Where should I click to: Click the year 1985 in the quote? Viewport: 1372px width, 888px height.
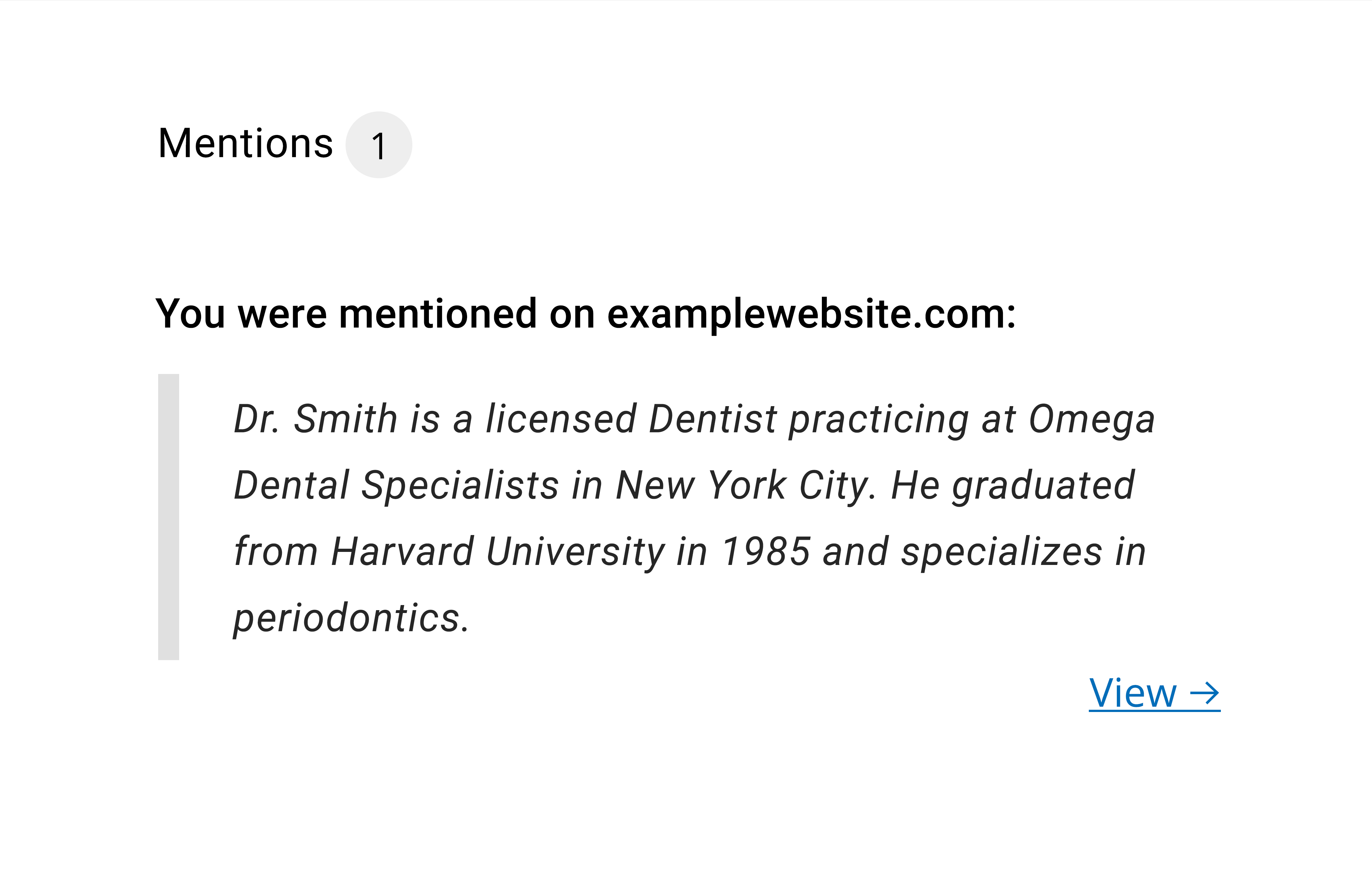click(766, 552)
